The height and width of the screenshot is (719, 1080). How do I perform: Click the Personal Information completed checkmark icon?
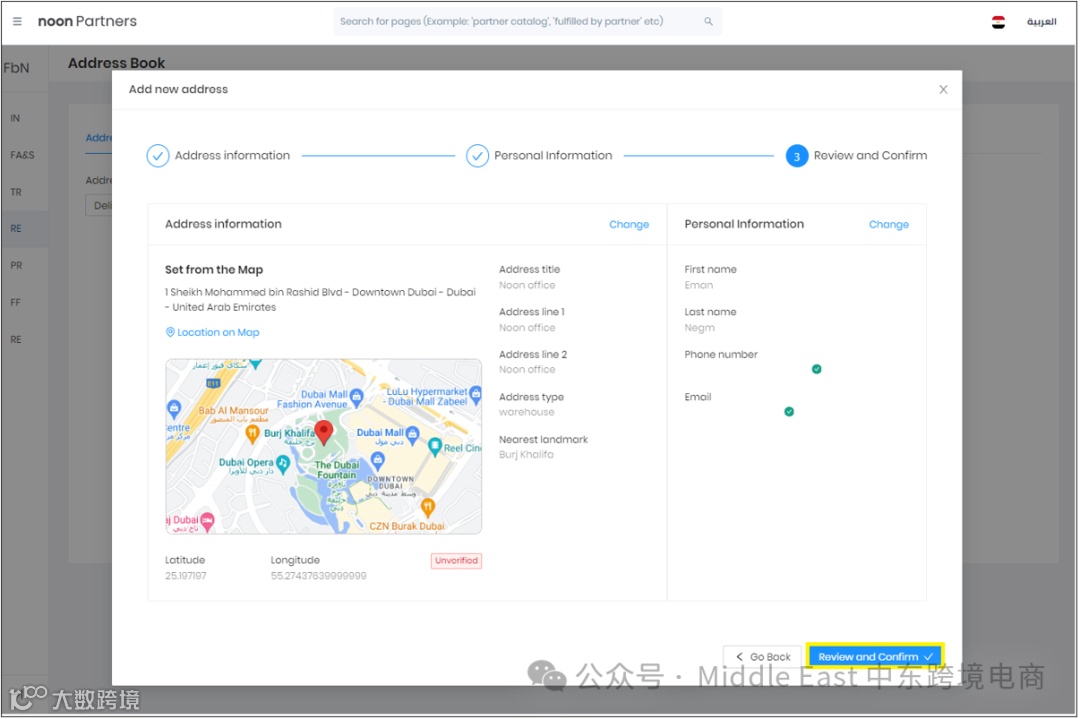point(477,156)
